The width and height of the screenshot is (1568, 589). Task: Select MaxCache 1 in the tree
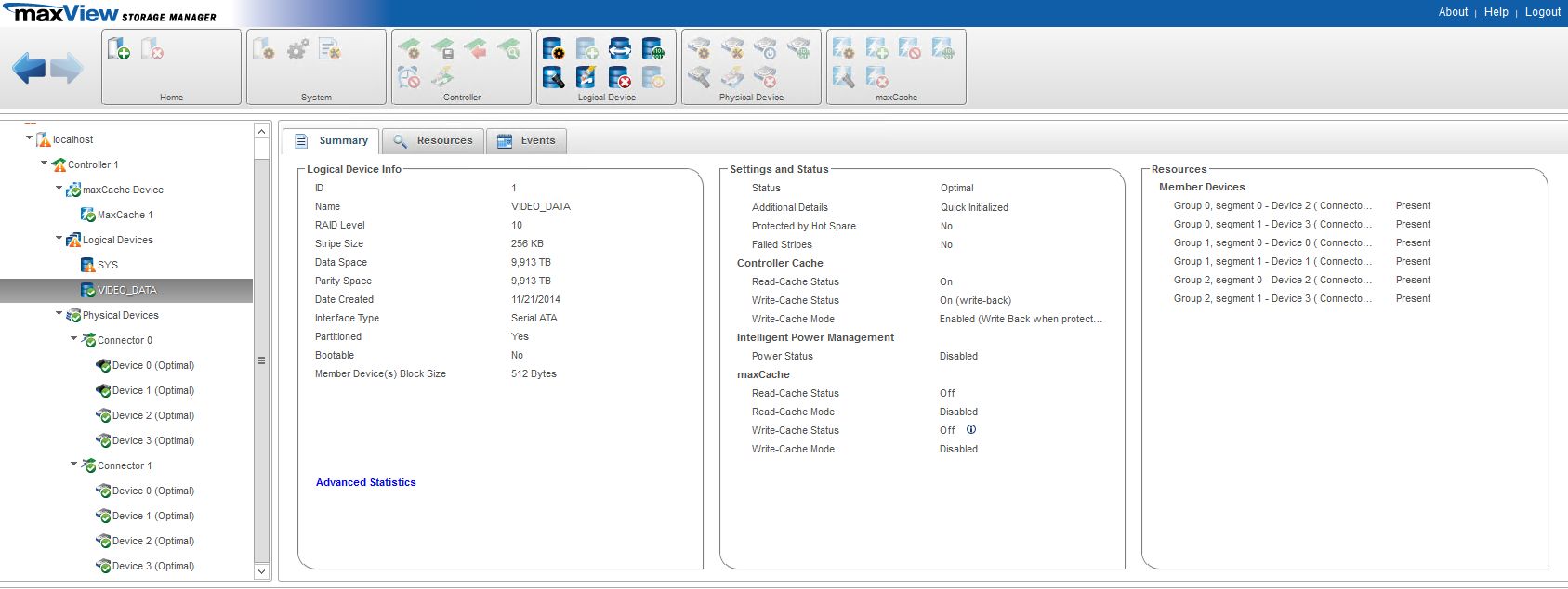(x=125, y=215)
